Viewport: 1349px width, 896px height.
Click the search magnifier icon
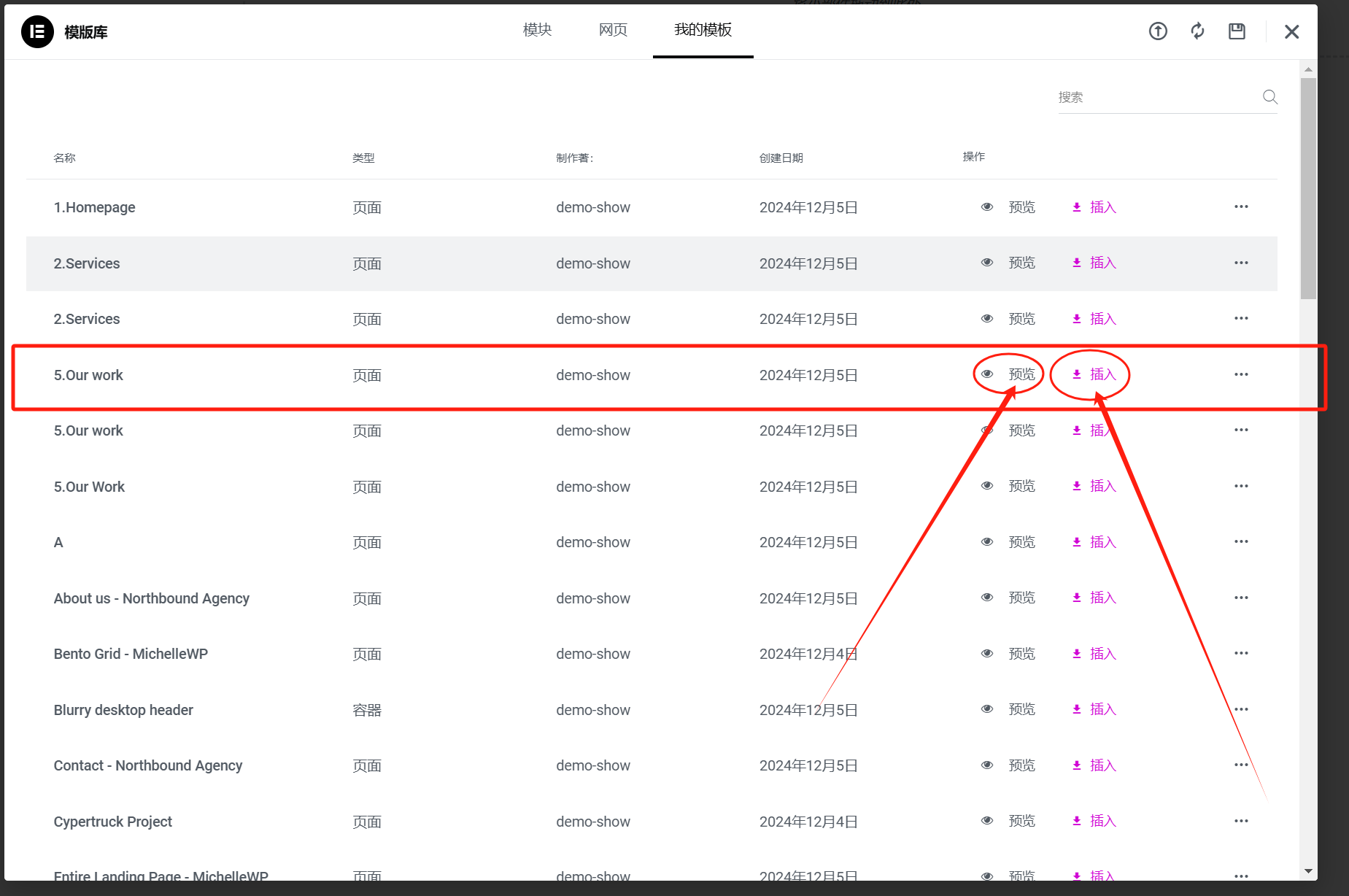1269,96
